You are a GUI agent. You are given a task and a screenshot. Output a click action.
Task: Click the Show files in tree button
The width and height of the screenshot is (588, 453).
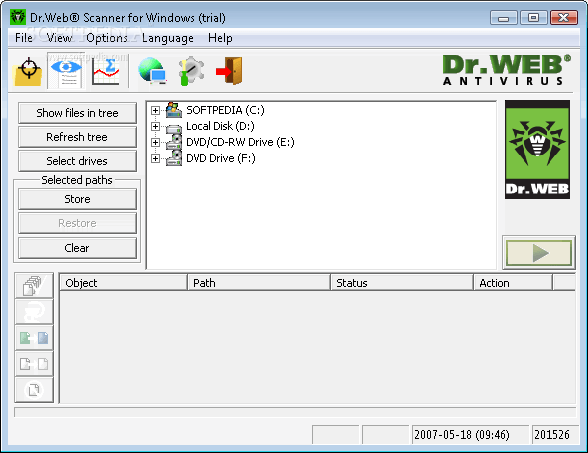coord(77,113)
